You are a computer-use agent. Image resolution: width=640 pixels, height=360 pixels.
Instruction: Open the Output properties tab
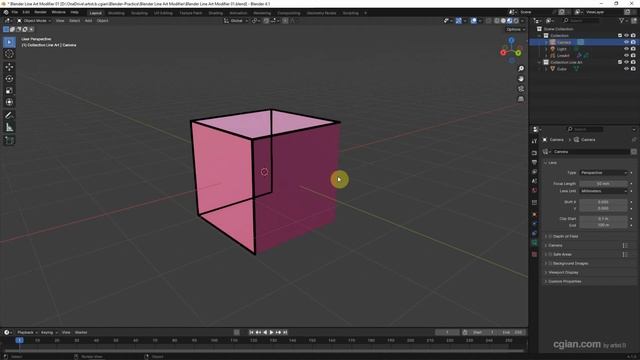coord(534,162)
